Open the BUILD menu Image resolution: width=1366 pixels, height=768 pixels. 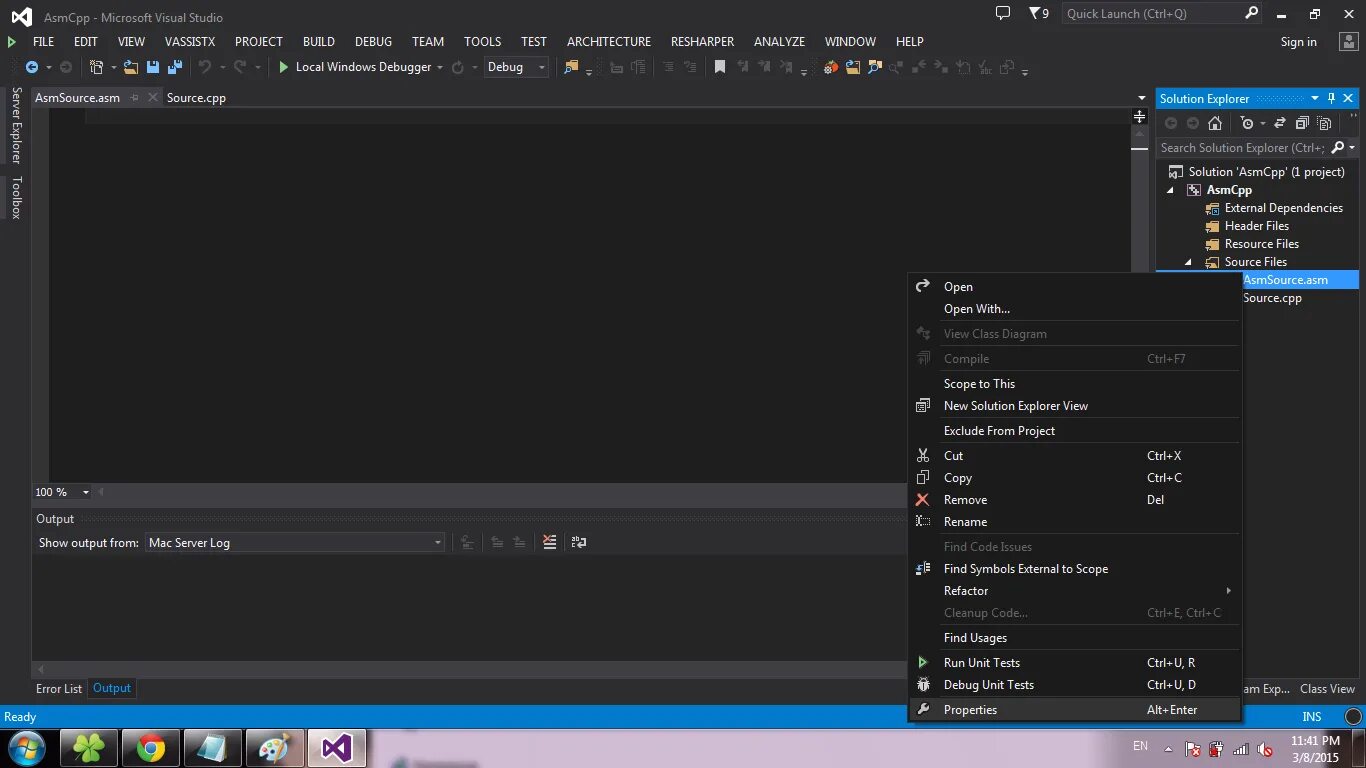coord(319,41)
